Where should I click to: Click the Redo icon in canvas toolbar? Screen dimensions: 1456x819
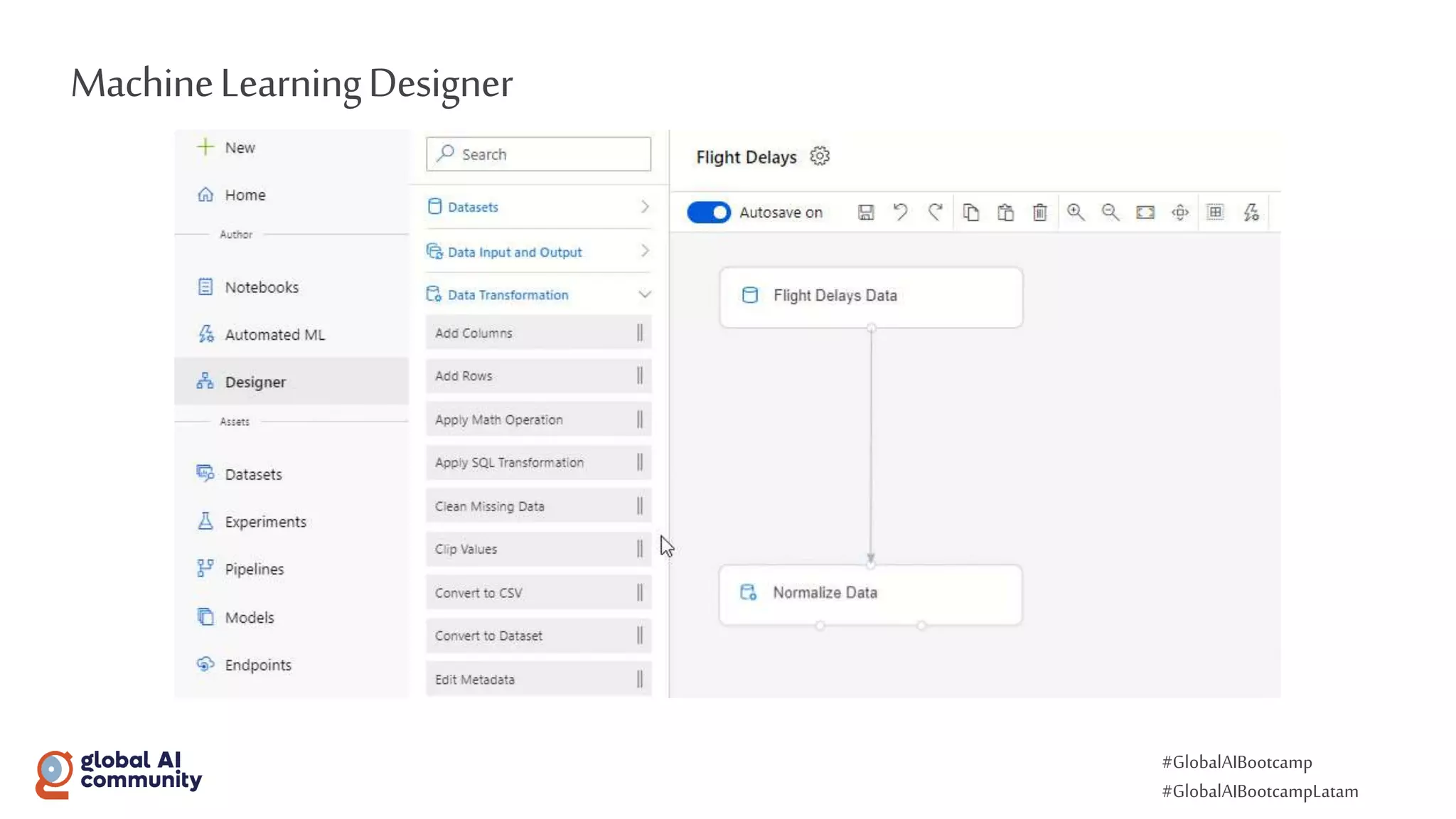tap(935, 213)
